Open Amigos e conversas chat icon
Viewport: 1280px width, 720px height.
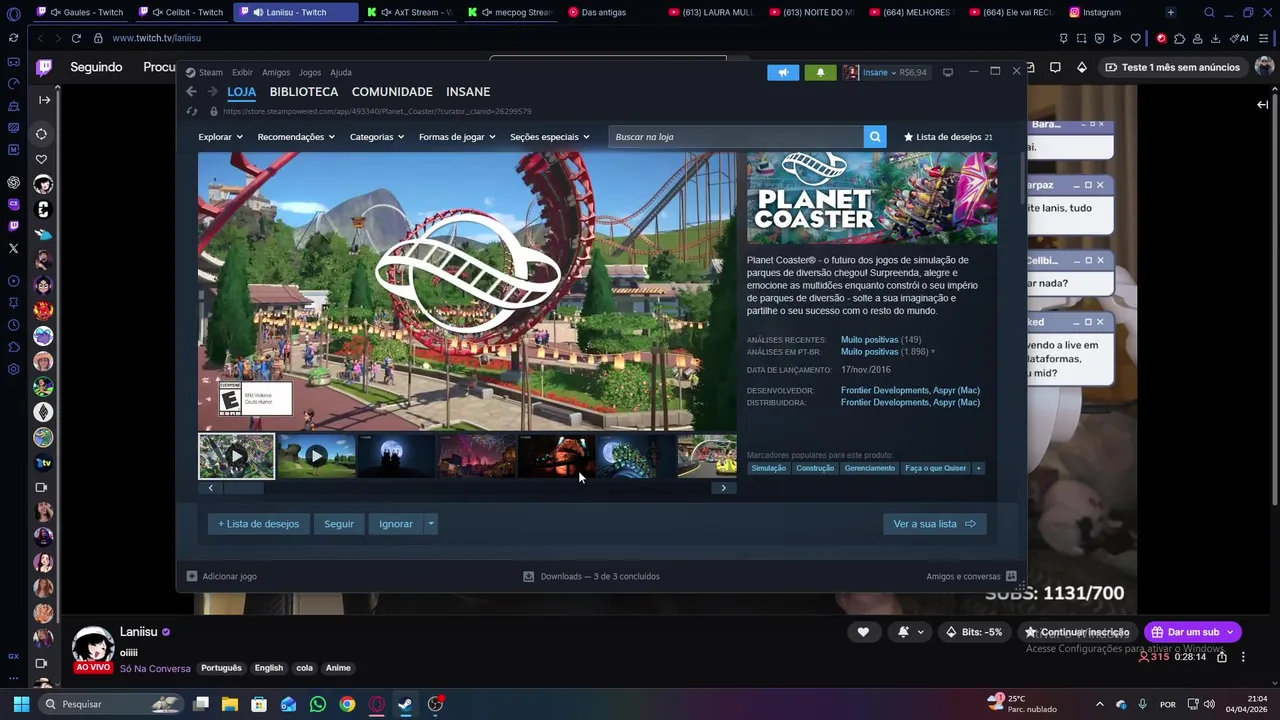1011,576
